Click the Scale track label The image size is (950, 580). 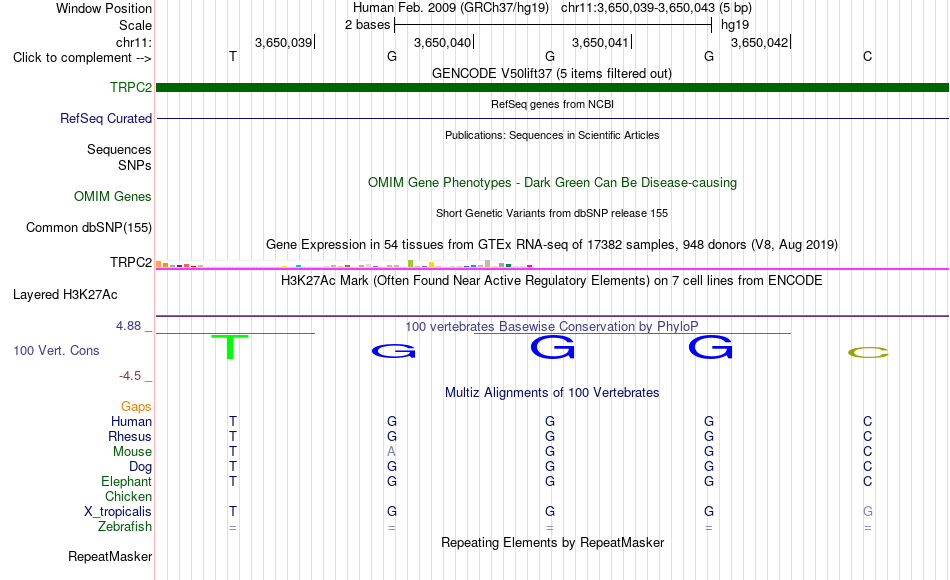point(135,25)
